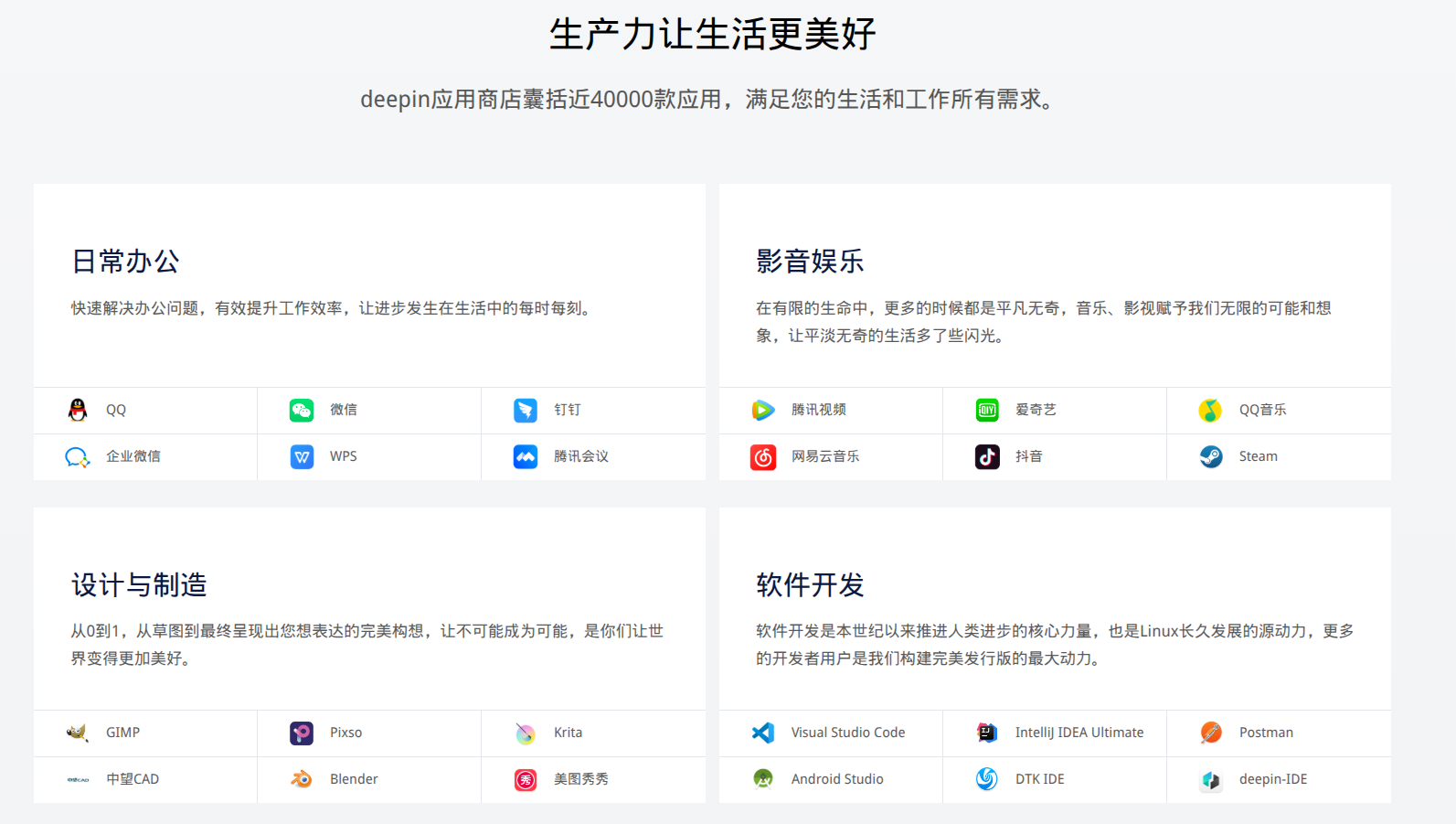Select the Postman app icon
Viewport: 1456px width, 824px height.
1211,733
